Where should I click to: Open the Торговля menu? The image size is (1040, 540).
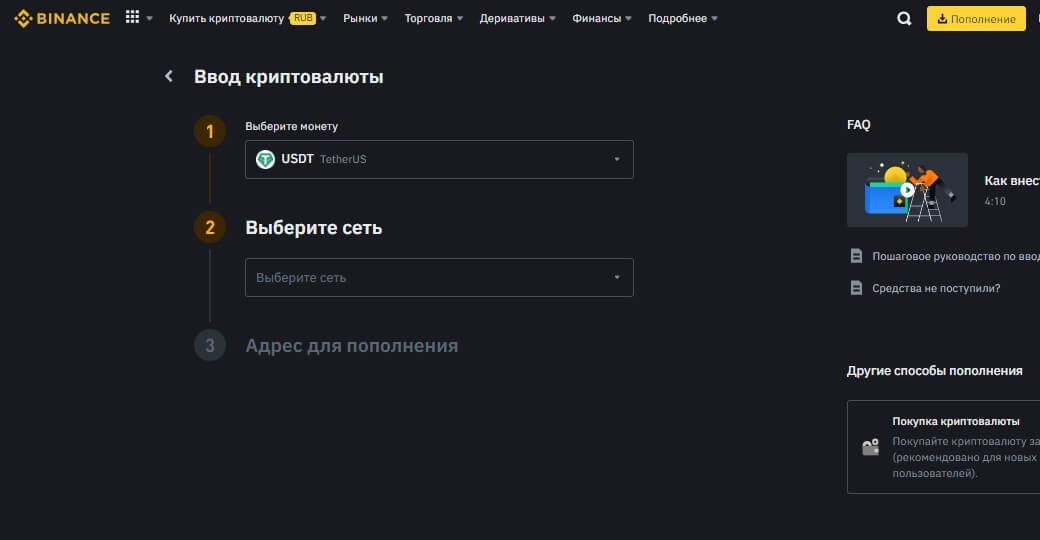[x=434, y=18]
